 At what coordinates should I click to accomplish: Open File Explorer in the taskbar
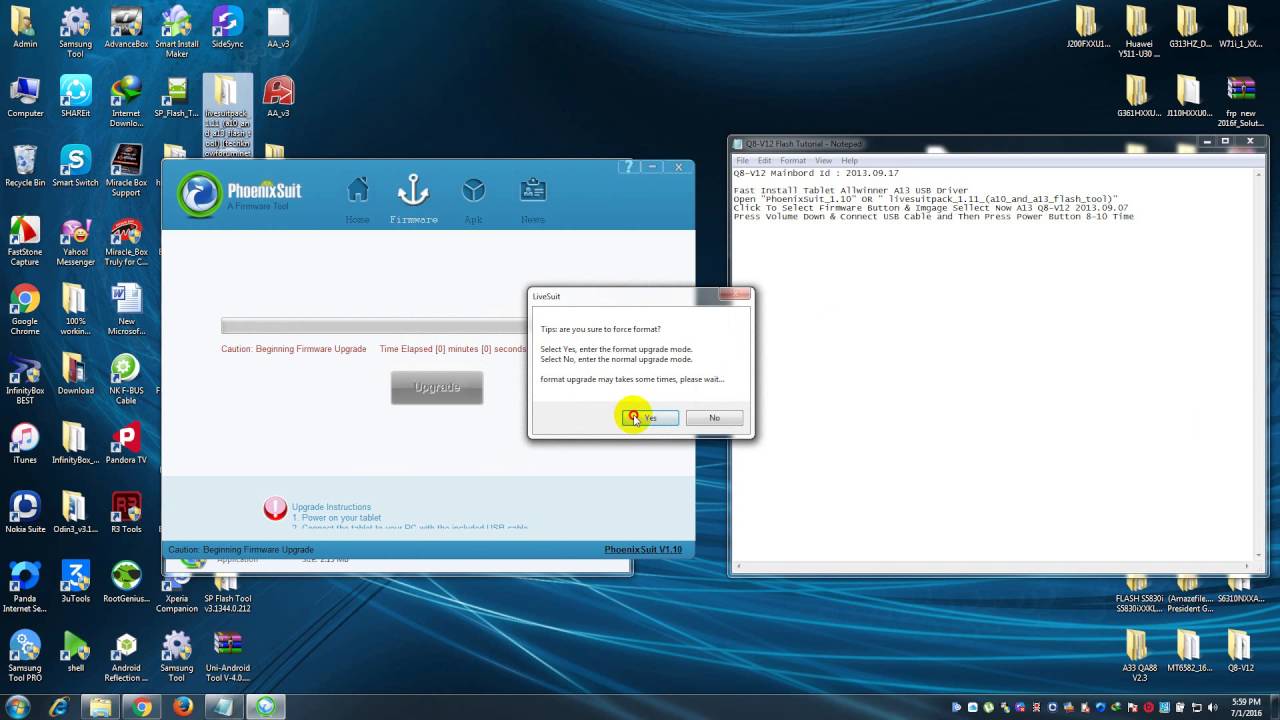click(x=100, y=707)
